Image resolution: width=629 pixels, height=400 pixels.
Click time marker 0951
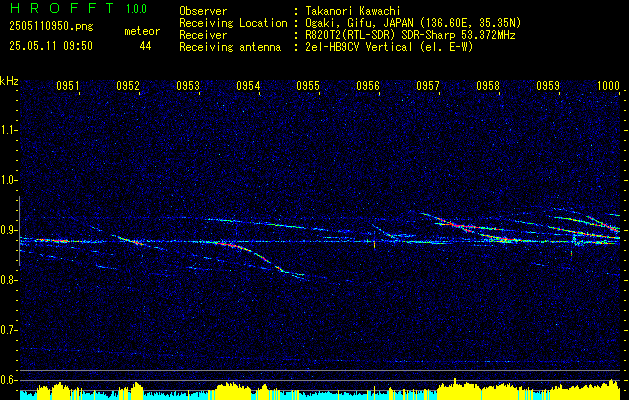68,85
